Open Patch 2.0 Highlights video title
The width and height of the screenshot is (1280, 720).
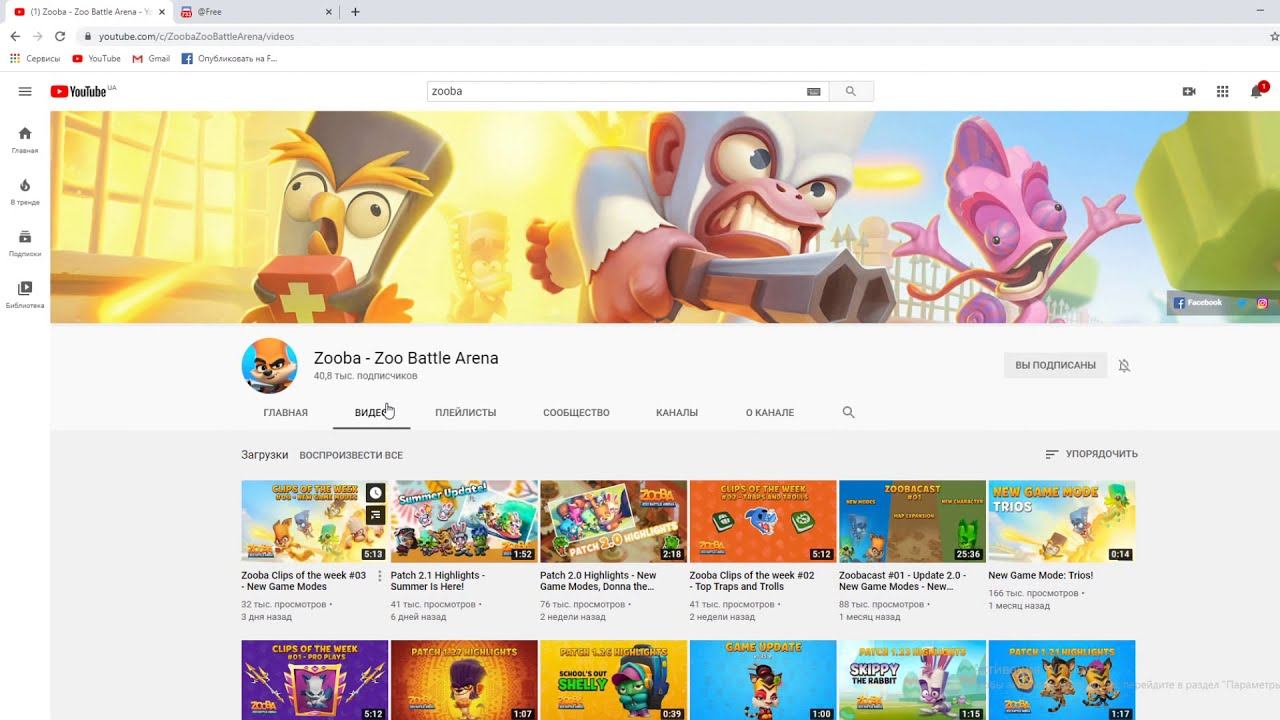tap(598, 581)
